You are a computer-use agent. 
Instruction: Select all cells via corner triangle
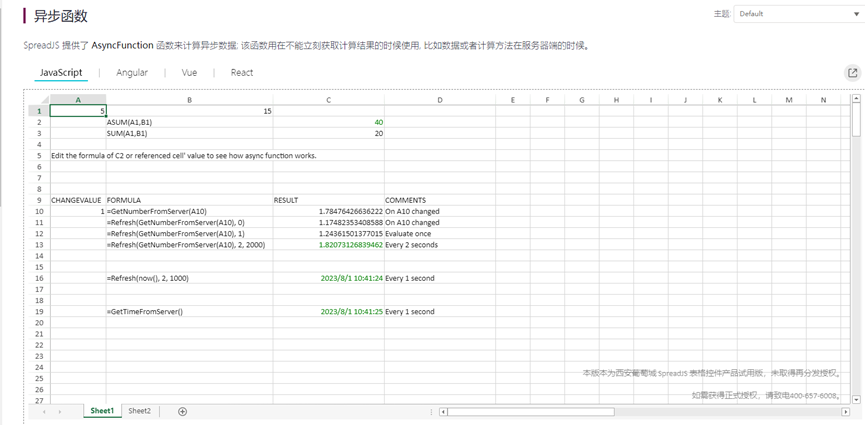click(x=39, y=99)
